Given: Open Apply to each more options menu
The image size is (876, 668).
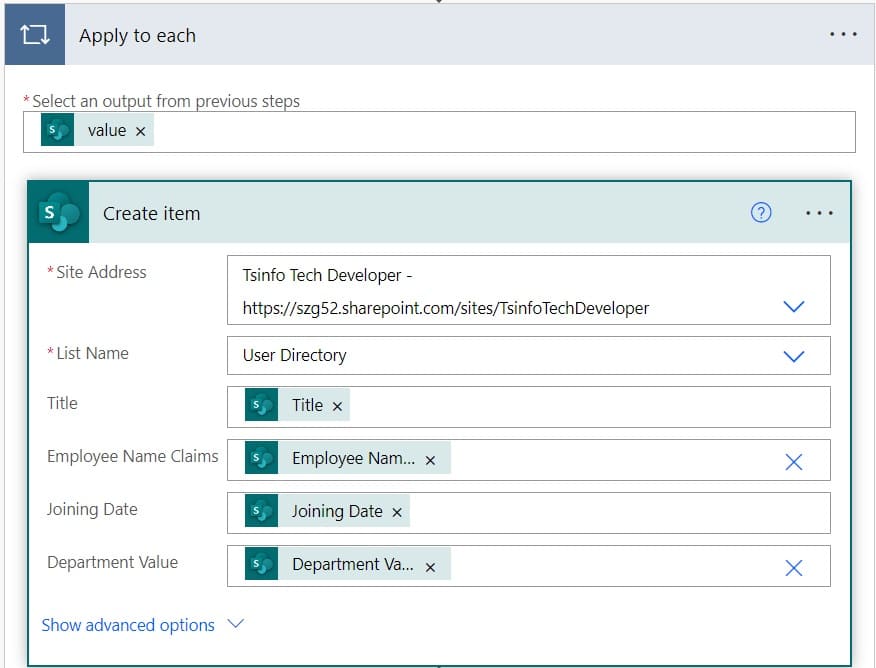Looking at the screenshot, I should (x=843, y=35).
